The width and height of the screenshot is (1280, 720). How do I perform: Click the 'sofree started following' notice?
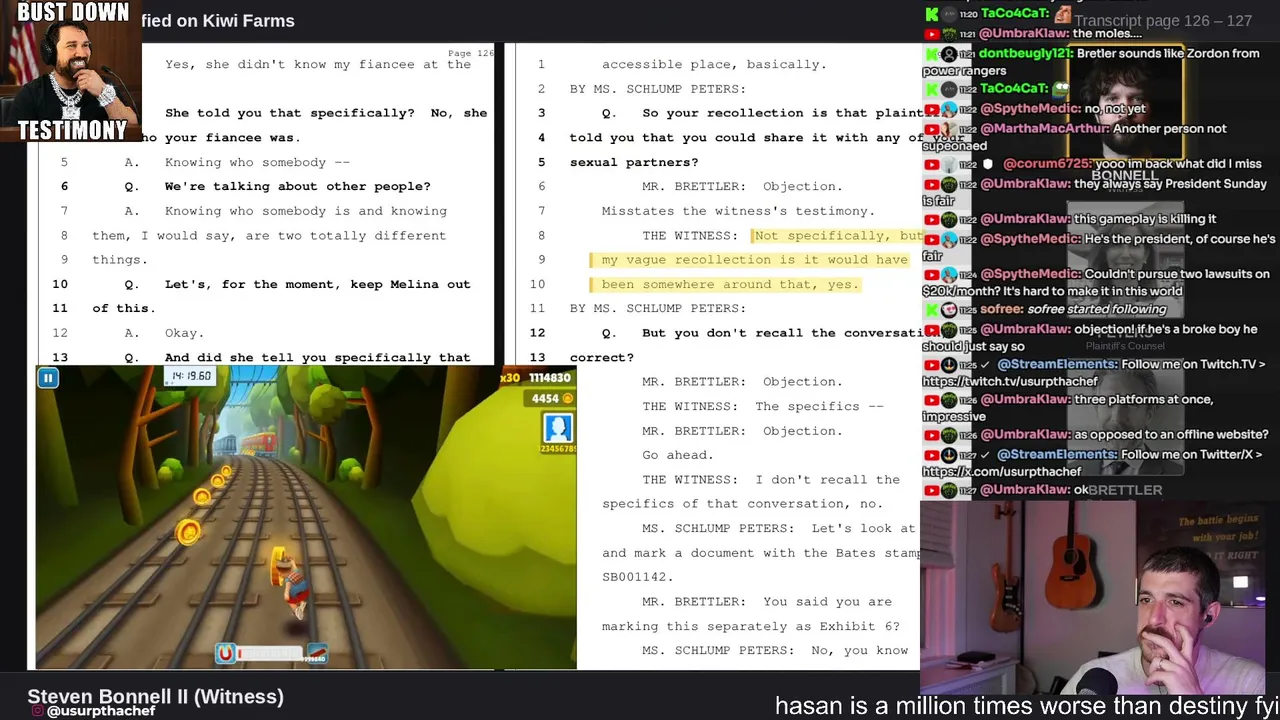point(1098,309)
